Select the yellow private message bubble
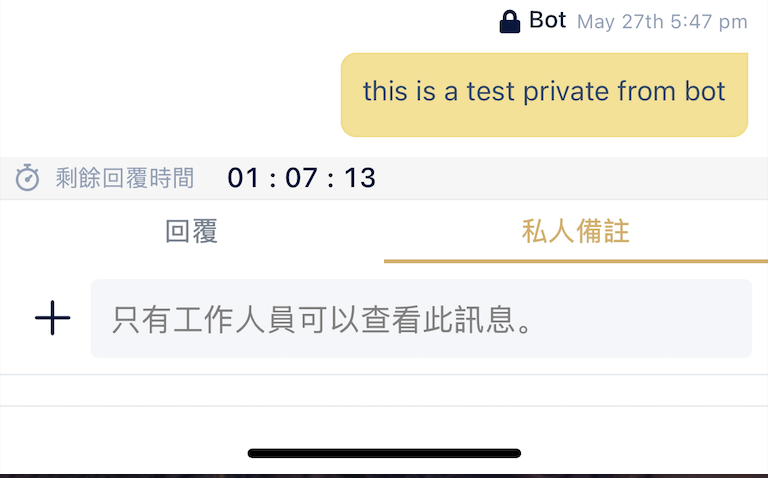This screenshot has height=478, width=768. 544,94
